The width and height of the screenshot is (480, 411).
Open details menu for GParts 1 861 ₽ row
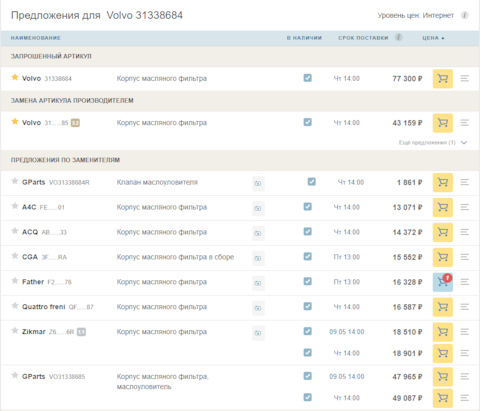(x=465, y=182)
